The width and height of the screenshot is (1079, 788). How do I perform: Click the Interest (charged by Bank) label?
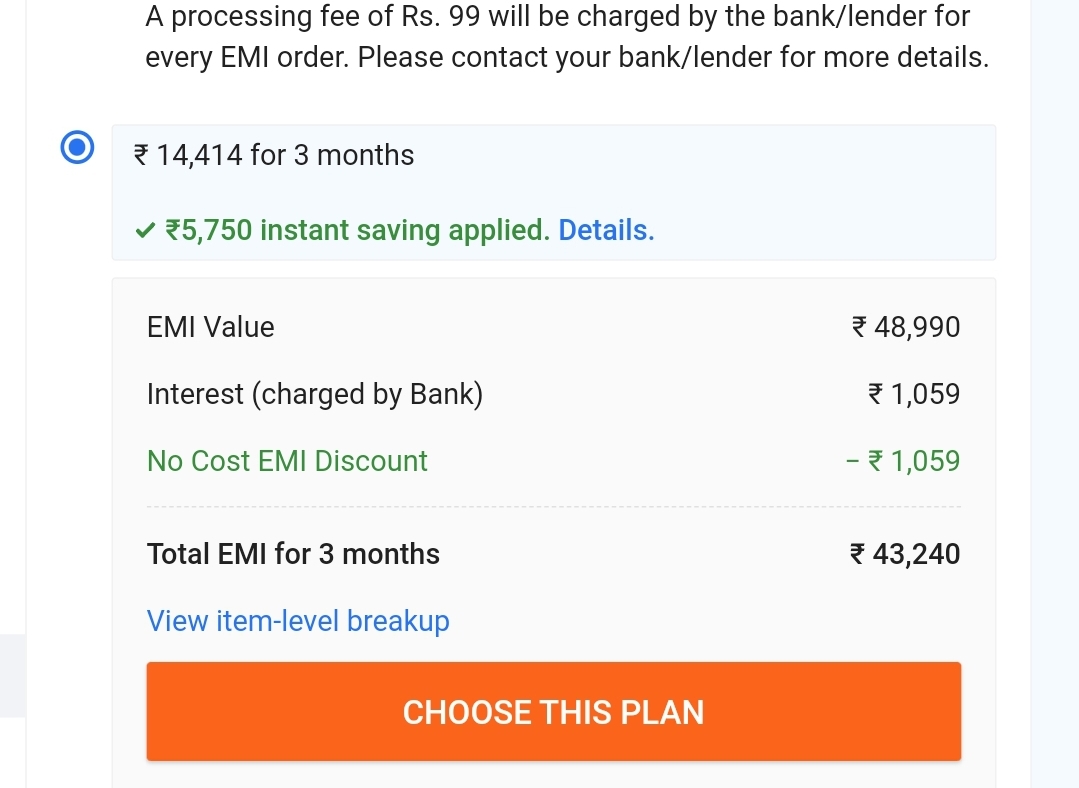click(315, 394)
